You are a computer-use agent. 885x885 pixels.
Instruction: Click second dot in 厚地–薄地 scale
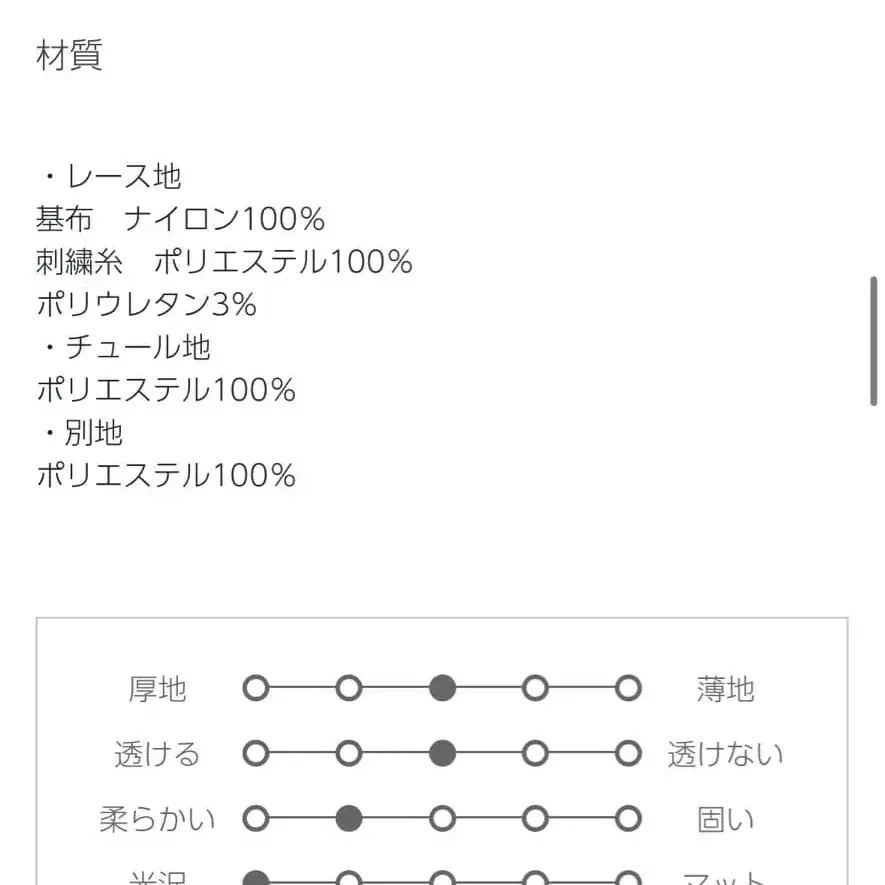tap(348, 688)
